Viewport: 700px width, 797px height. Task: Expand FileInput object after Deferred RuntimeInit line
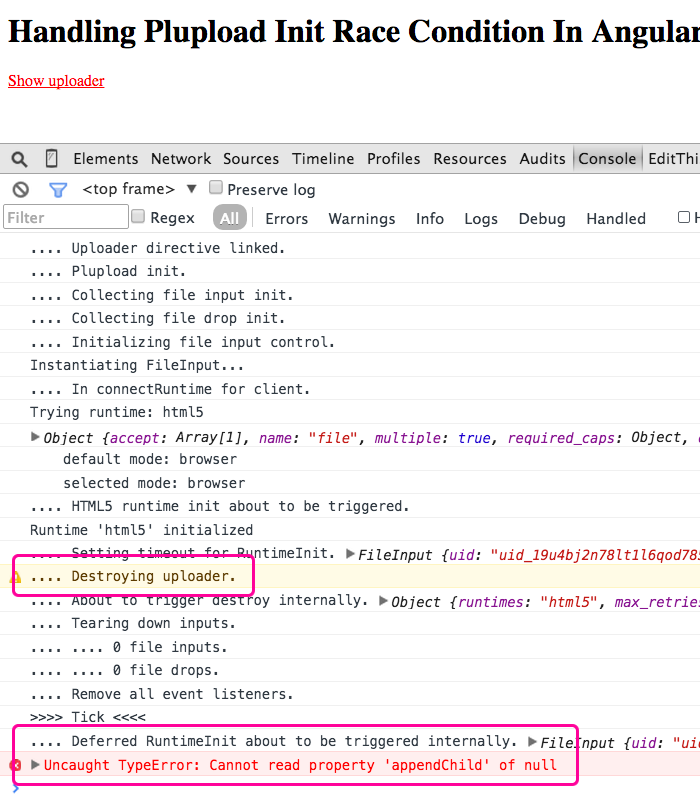[x=532, y=742]
